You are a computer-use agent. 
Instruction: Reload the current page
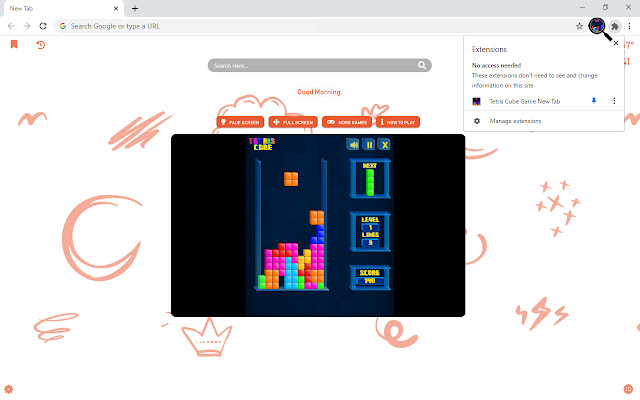point(43,25)
